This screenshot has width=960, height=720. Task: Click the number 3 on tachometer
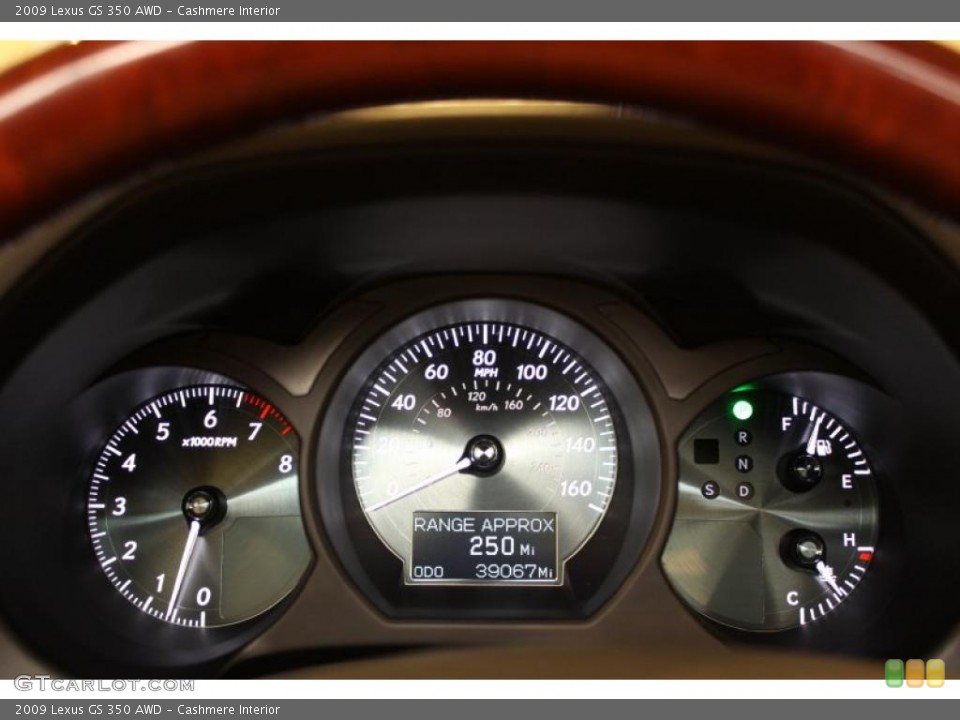coord(119,506)
